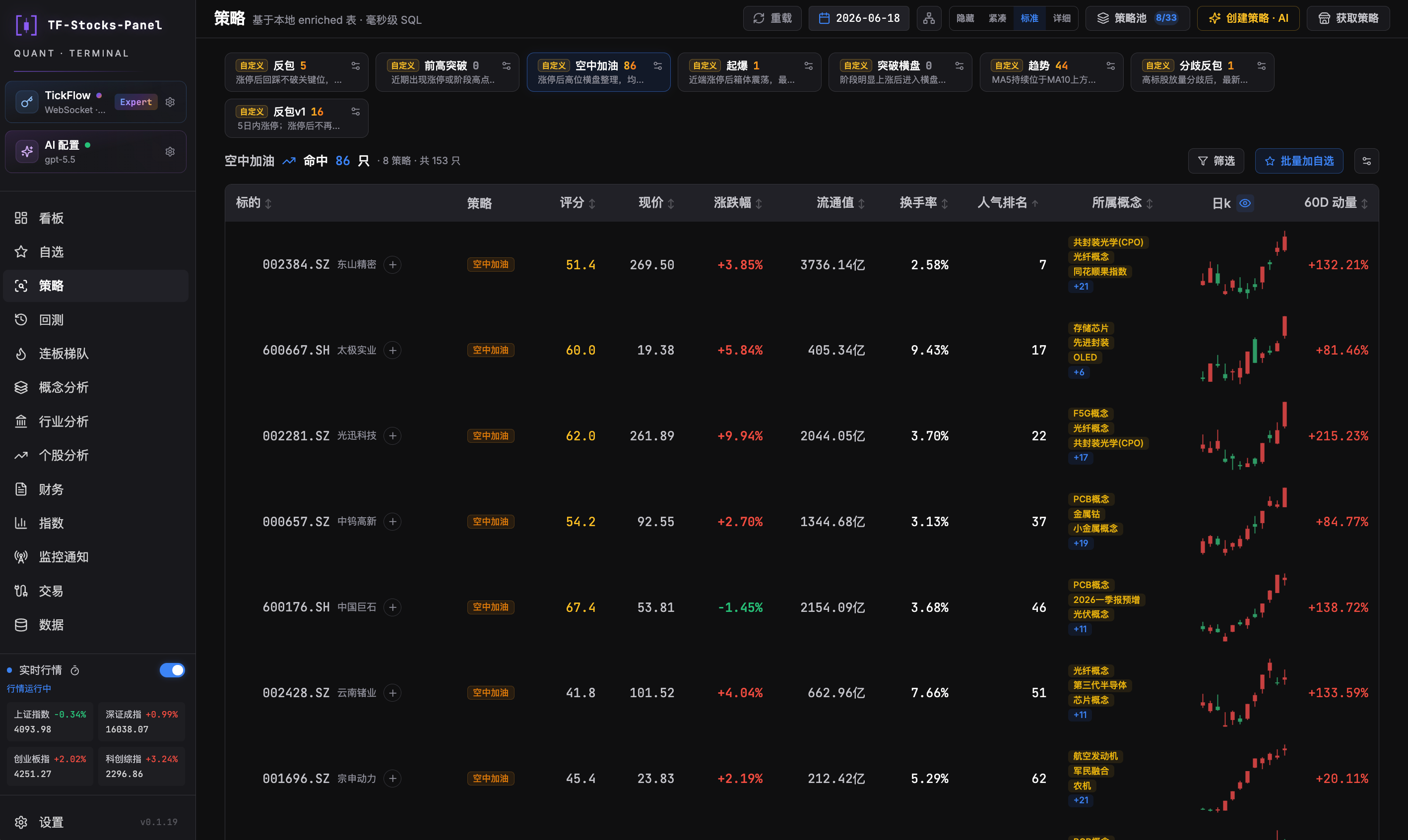Sort table by 现价 column

click(x=656, y=203)
